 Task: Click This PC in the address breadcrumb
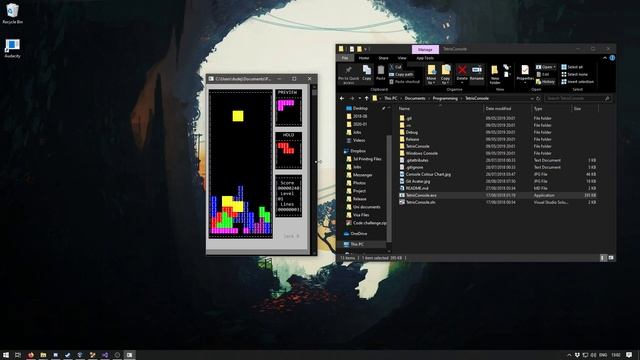point(390,98)
